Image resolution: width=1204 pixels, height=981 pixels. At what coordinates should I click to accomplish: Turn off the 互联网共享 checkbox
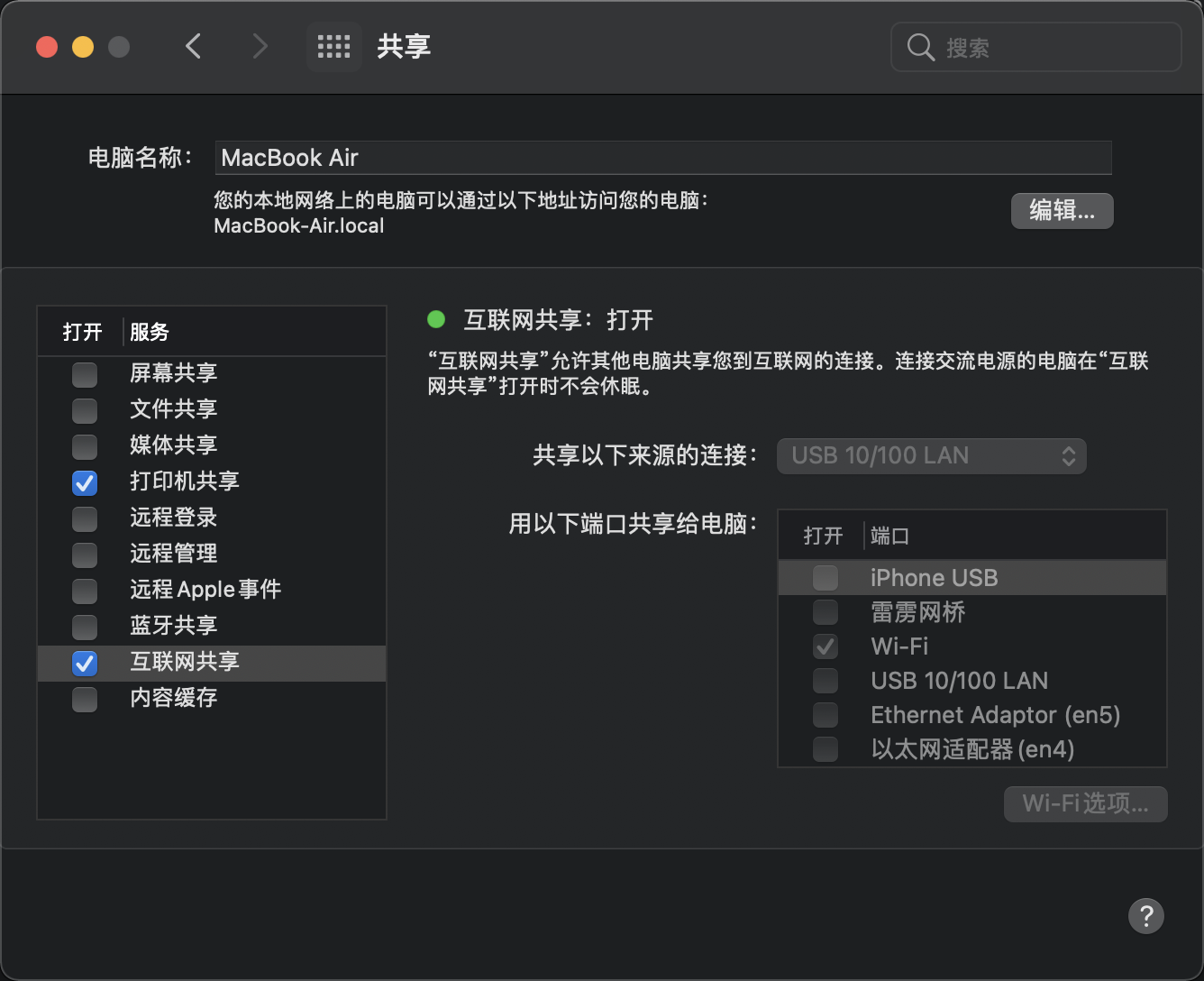point(85,663)
